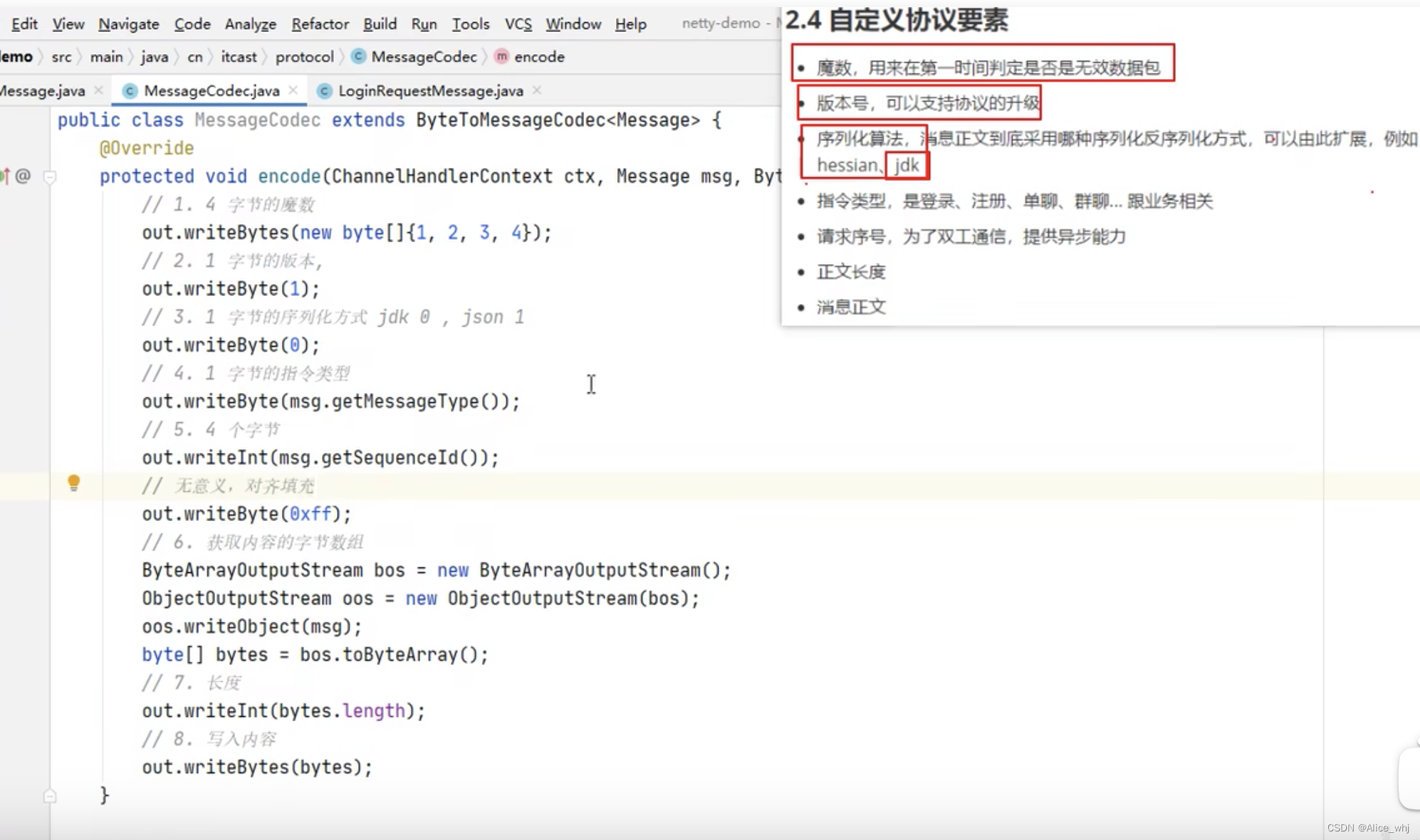The height and width of the screenshot is (840, 1420).
Task: Click the '指令类型' bullet in notes
Action: click(x=1014, y=201)
